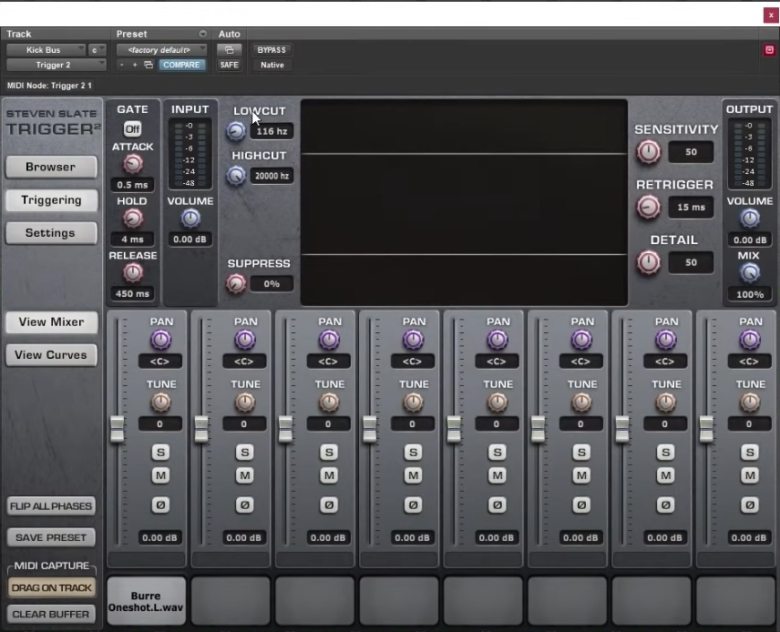This screenshot has height=632, width=780.
Task: Turn the Gate Attack knob
Action: pyautogui.click(x=132, y=164)
